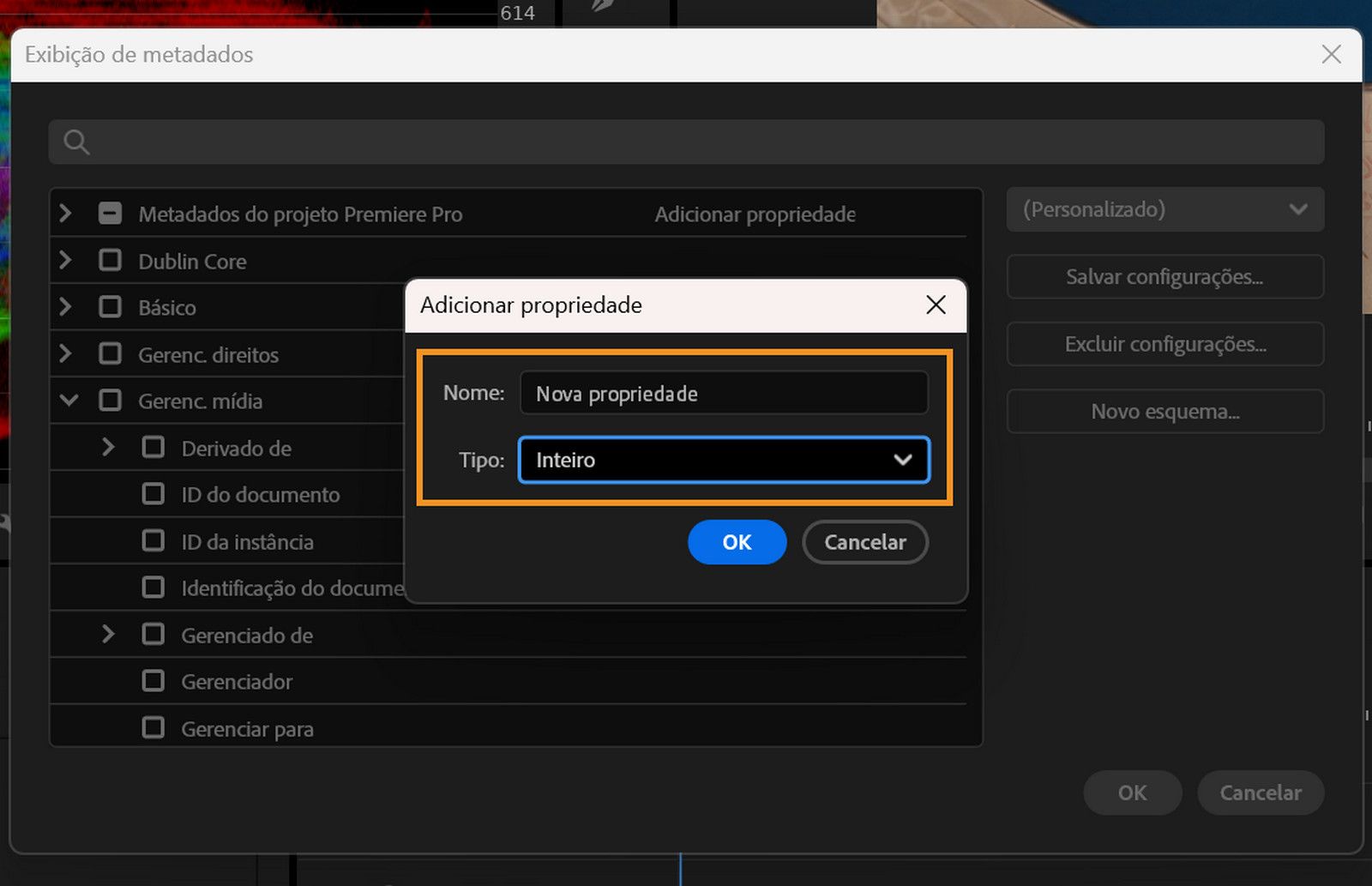Viewport: 1372px width, 886px height.
Task: Click the Novo esquema button
Action: click(x=1164, y=411)
